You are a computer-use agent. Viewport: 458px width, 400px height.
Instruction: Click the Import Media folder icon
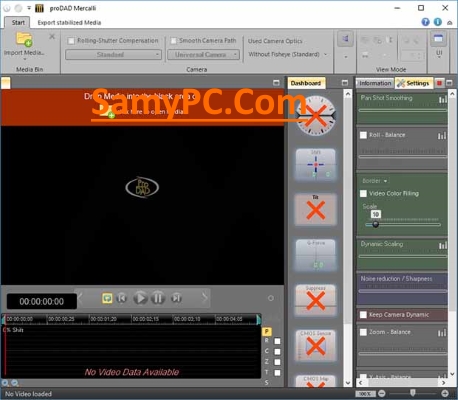[x=24, y=39]
